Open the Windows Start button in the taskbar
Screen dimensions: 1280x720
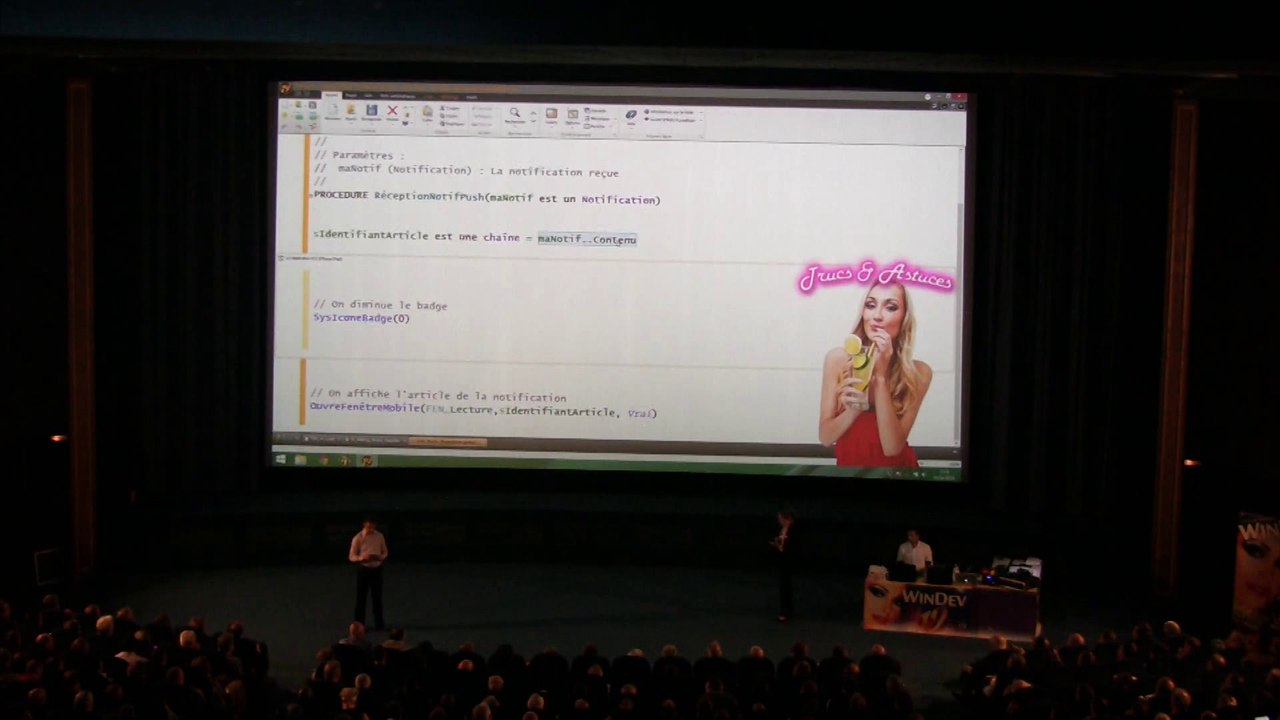pos(280,459)
